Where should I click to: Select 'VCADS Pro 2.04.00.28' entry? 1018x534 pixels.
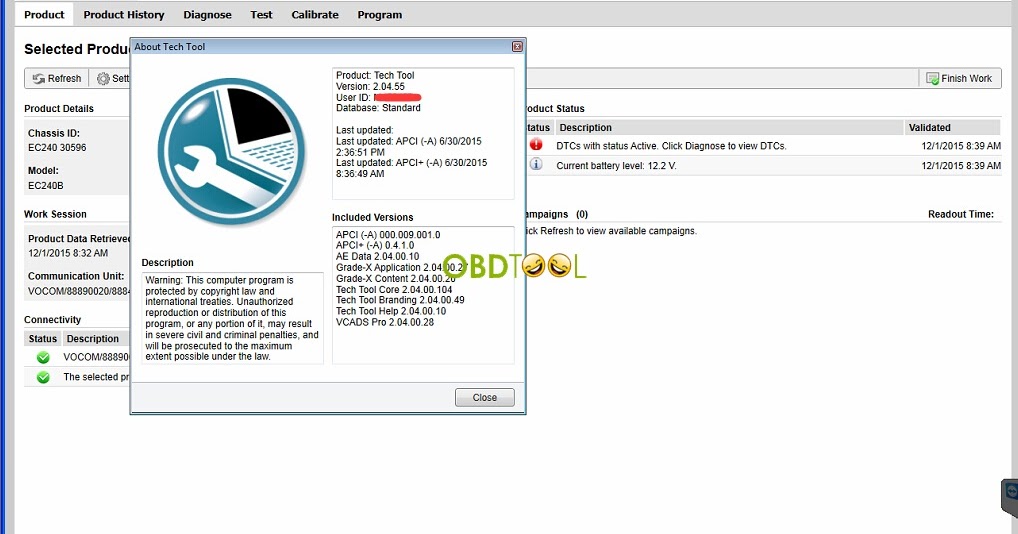tap(384, 322)
